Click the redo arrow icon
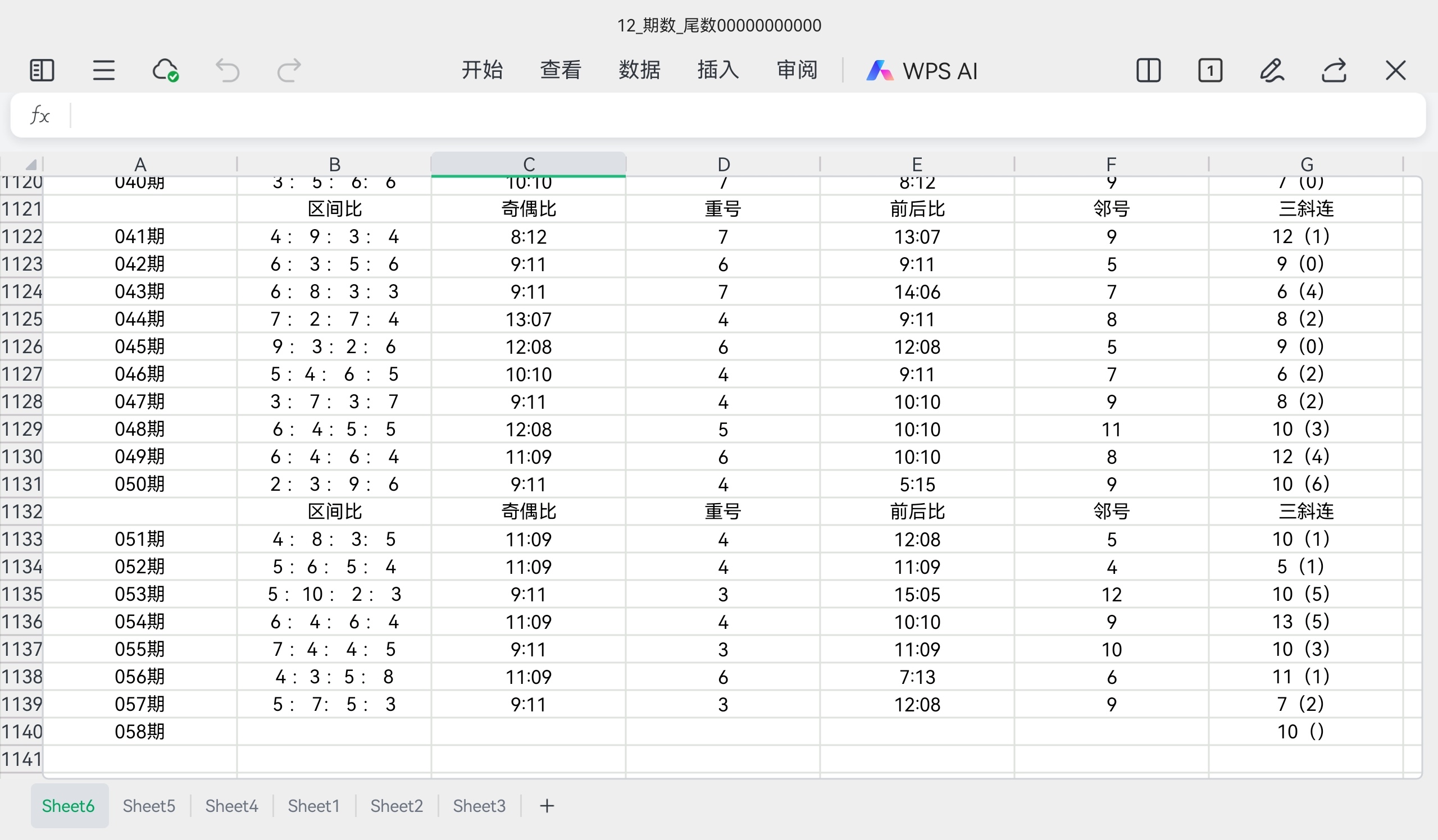Image resolution: width=1438 pixels, height=840 pixels. (289, 71)
